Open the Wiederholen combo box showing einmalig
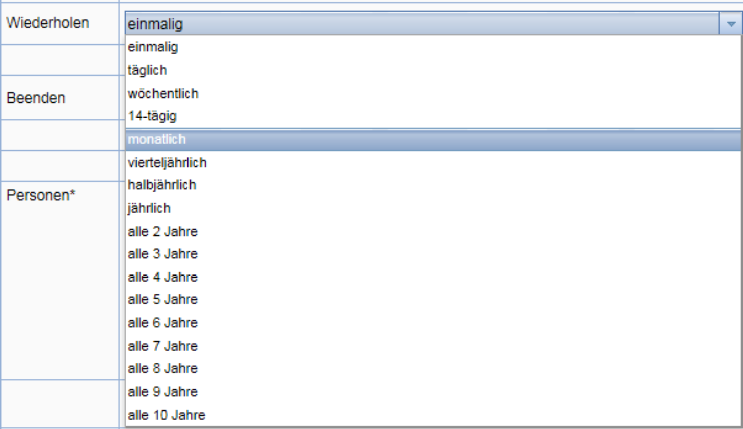743x429 pixels. click(433, 23)
